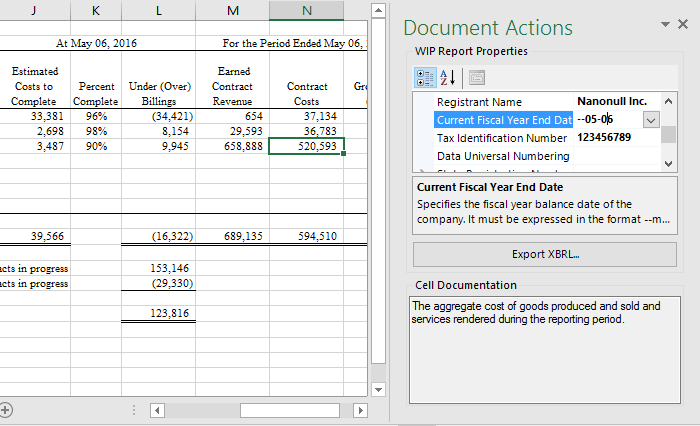Open the Document Actions pane options arrow

click(666, 24)
